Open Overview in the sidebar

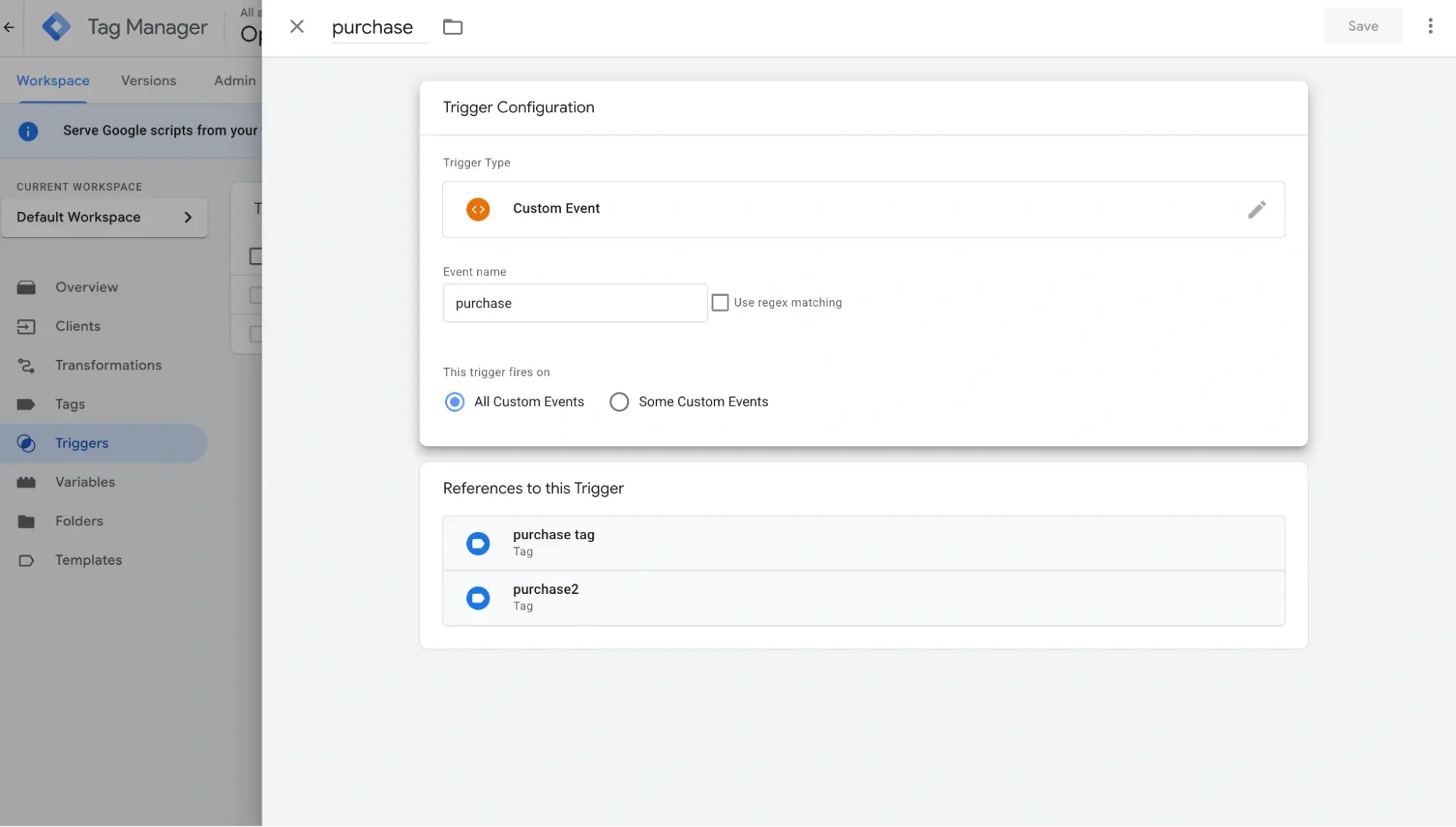point(103,287)
